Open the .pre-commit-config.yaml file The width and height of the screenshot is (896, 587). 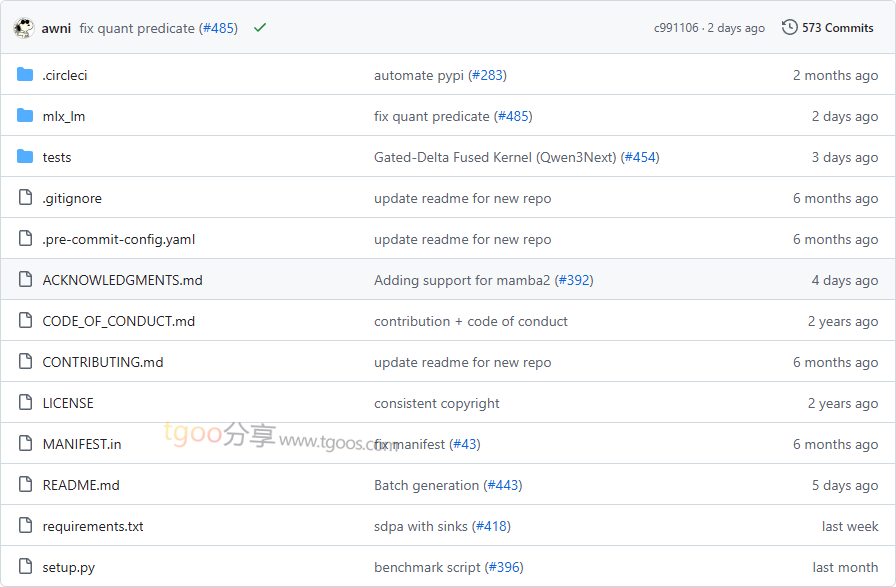(119, 239)
